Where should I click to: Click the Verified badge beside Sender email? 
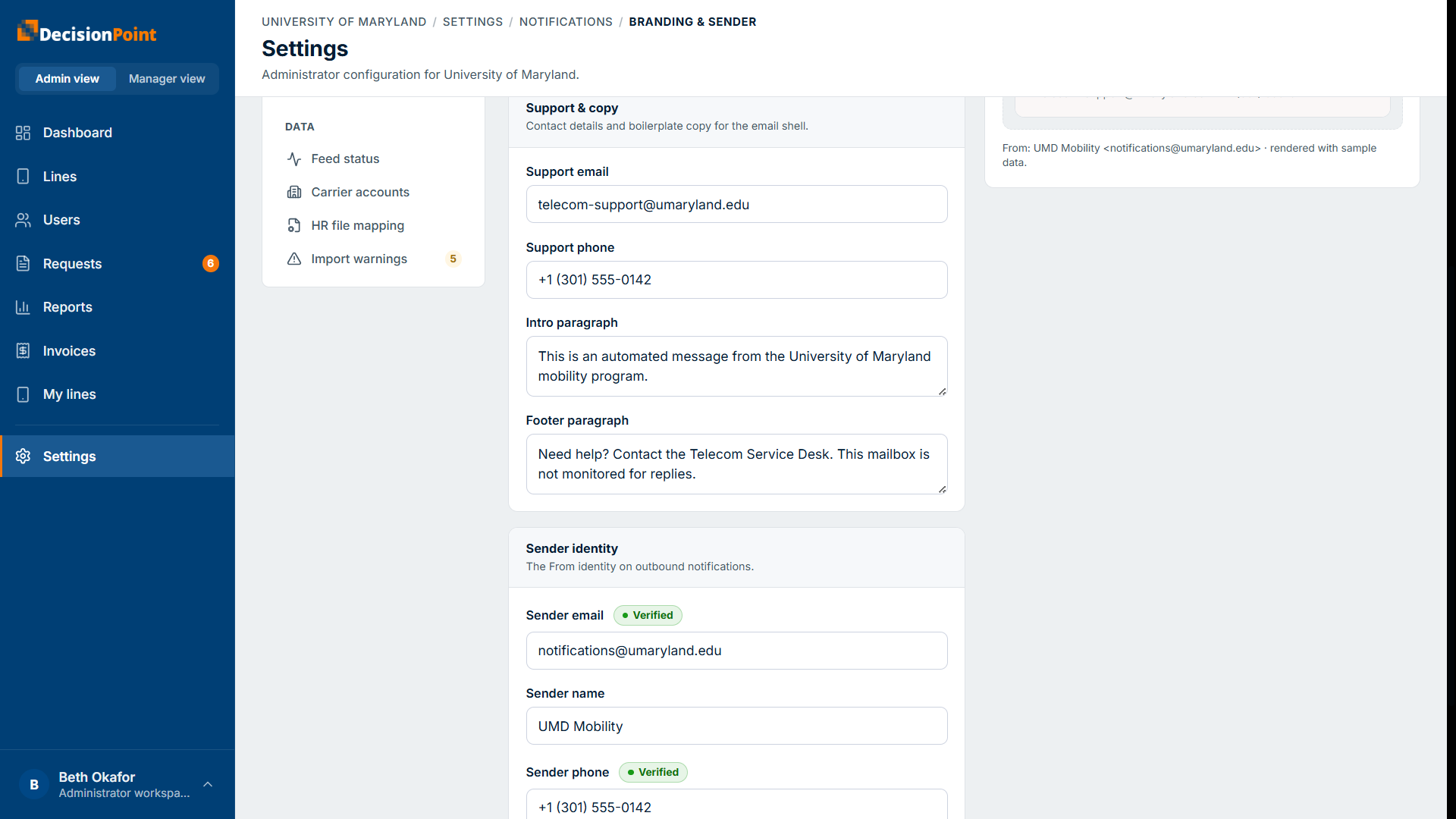click(x=648, y=615)
